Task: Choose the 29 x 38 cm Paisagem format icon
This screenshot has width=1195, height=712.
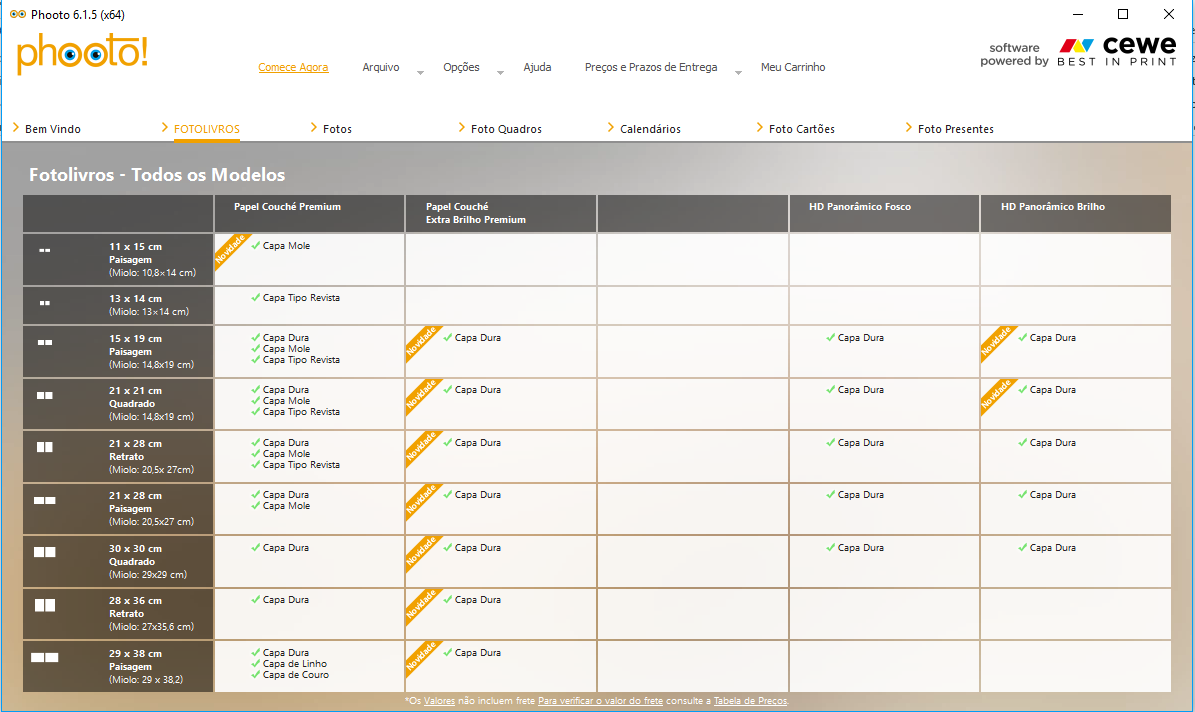Action: 44,657
